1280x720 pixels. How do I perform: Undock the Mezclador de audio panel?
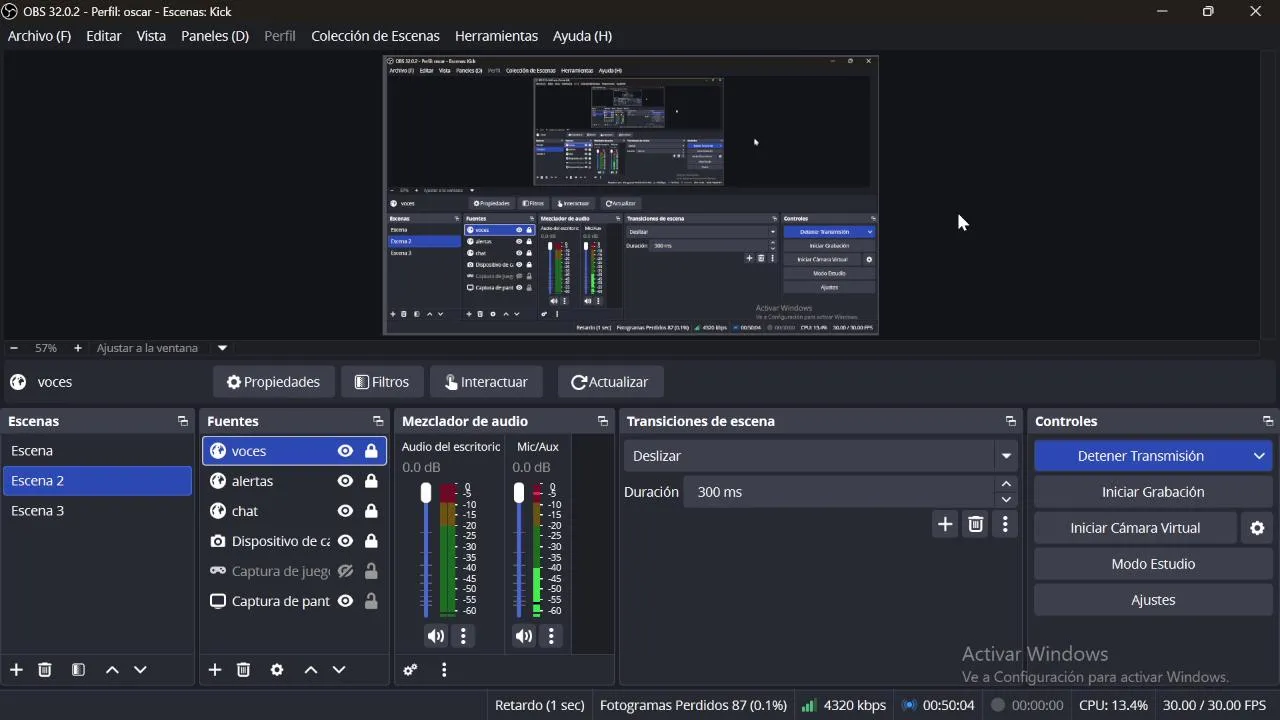(x=602, y=422)
